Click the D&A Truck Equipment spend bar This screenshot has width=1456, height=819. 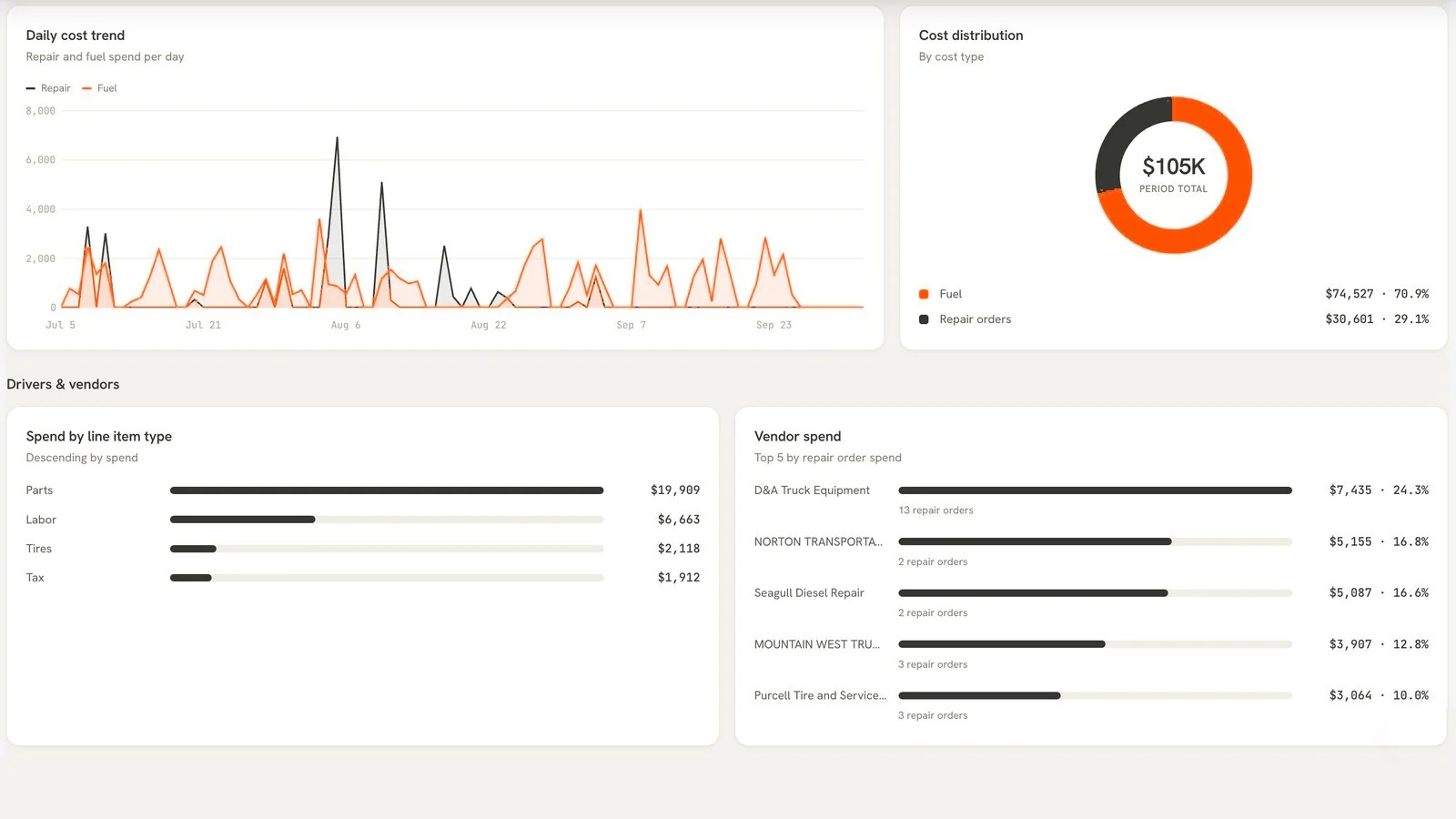tap(1095, 490)
